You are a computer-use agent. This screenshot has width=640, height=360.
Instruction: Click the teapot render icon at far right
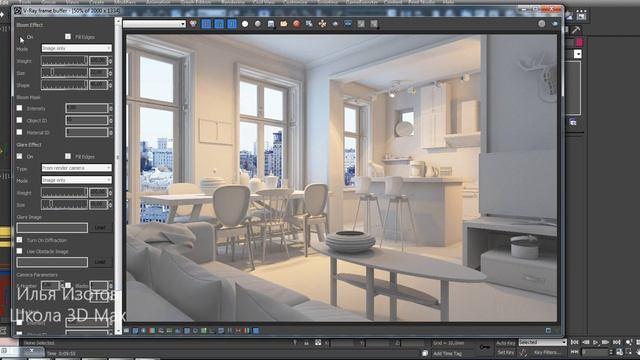555,24
